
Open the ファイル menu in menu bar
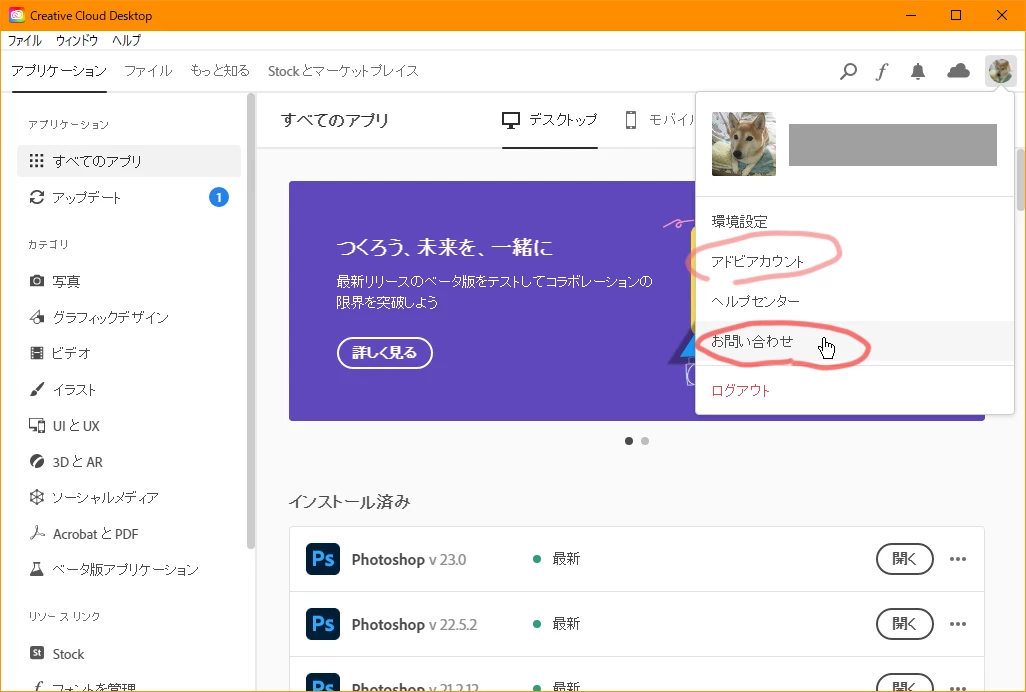coord(25,41)
